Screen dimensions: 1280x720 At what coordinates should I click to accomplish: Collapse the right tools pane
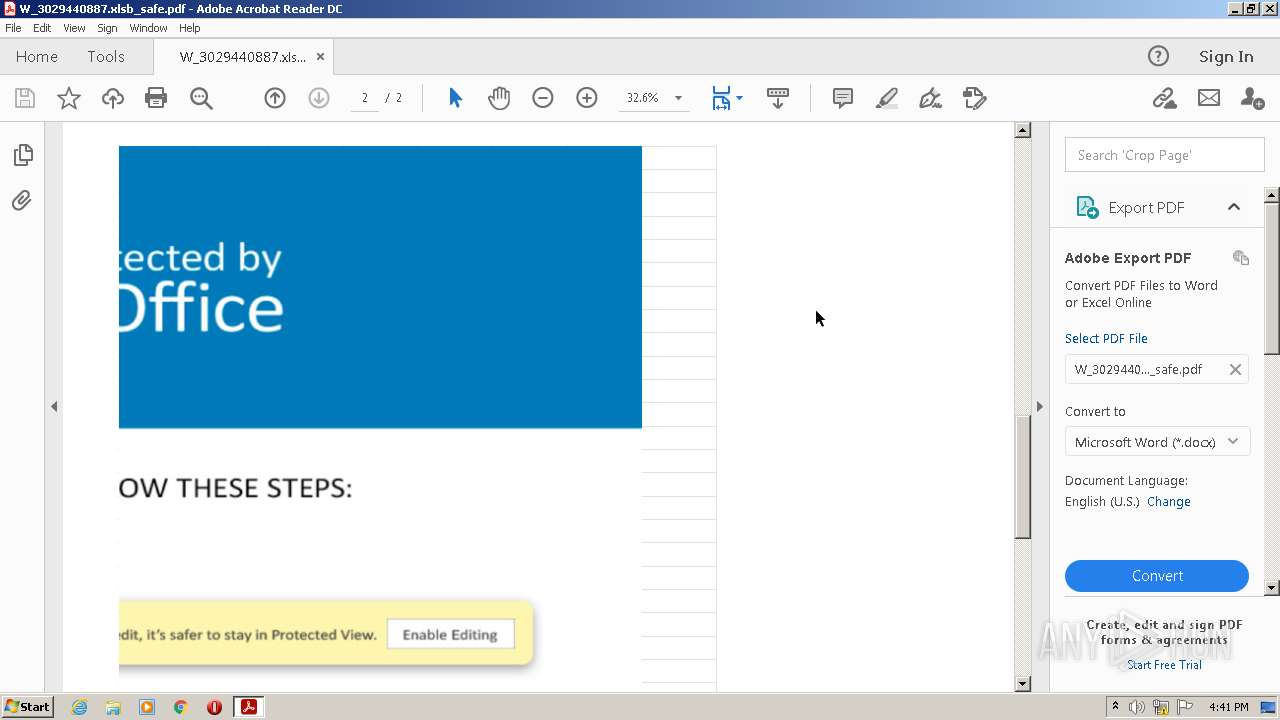[x=1039, y=407]
